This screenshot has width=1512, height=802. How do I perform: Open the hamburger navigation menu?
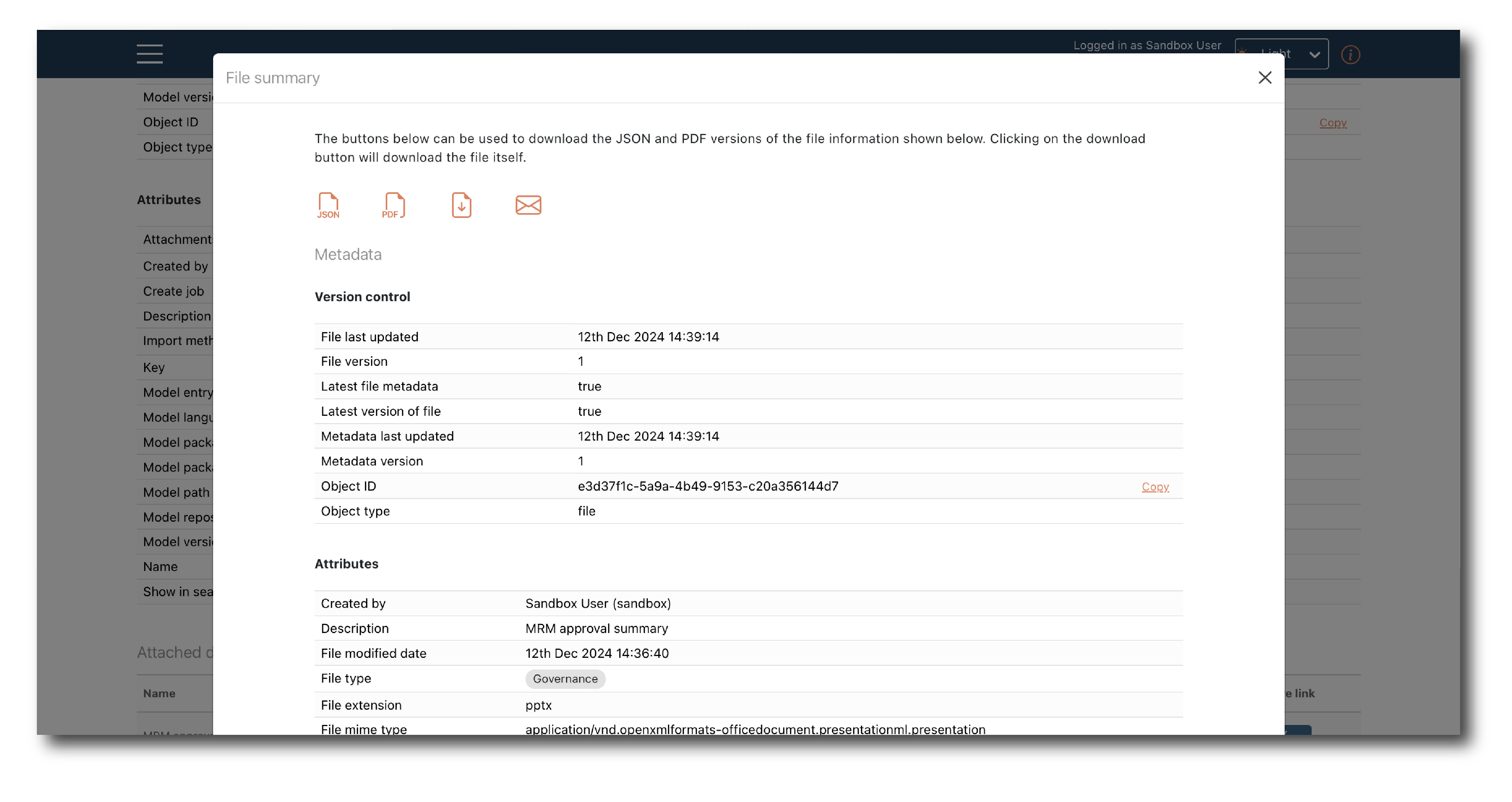150,54
